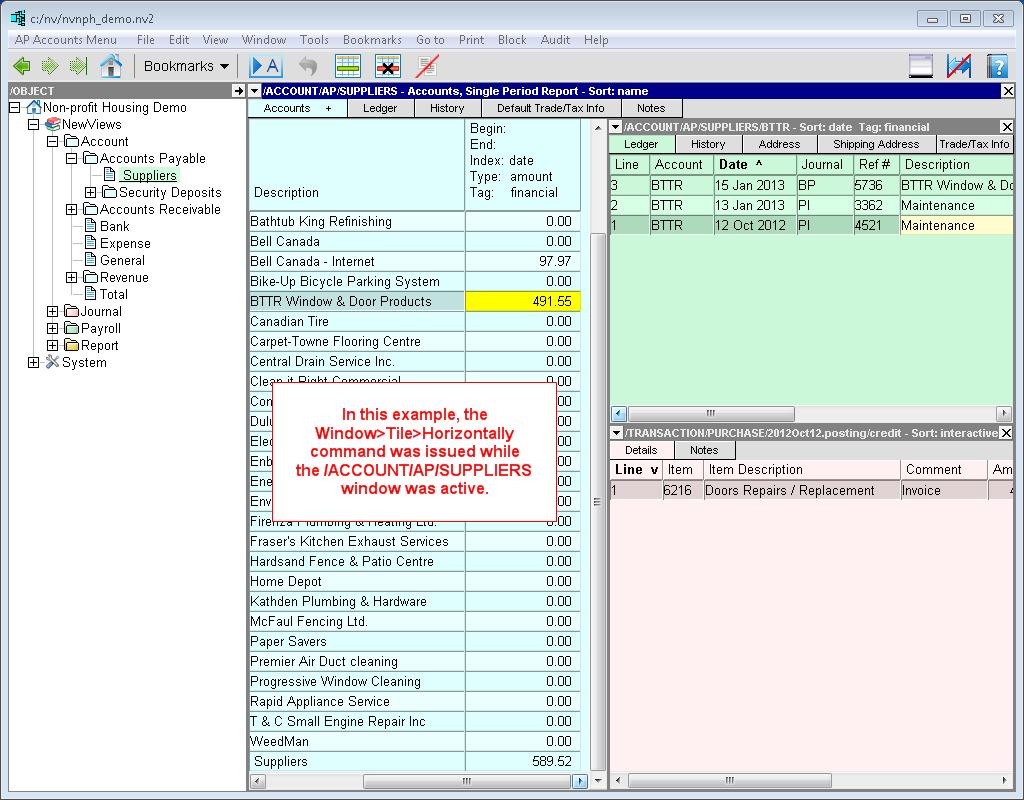Click the gray undo arrow icon
The height and width of the screenshot is (800, 1024).
click(308, 66)
